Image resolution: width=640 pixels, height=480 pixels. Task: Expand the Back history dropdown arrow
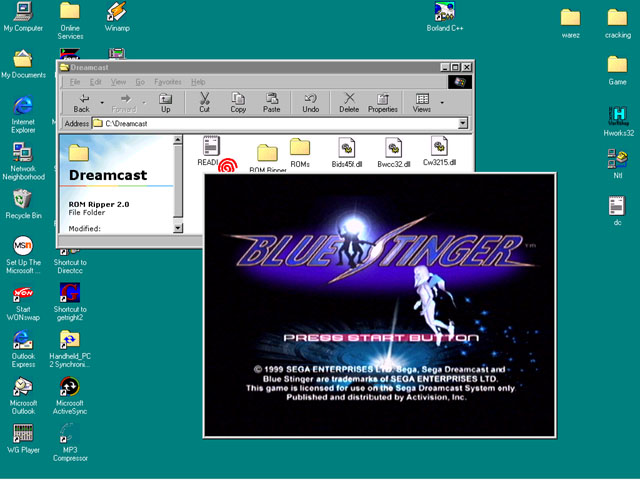point(102,103)
